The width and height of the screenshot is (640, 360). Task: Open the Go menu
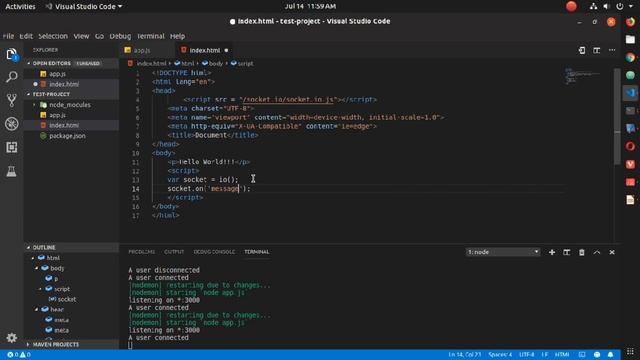99,36
